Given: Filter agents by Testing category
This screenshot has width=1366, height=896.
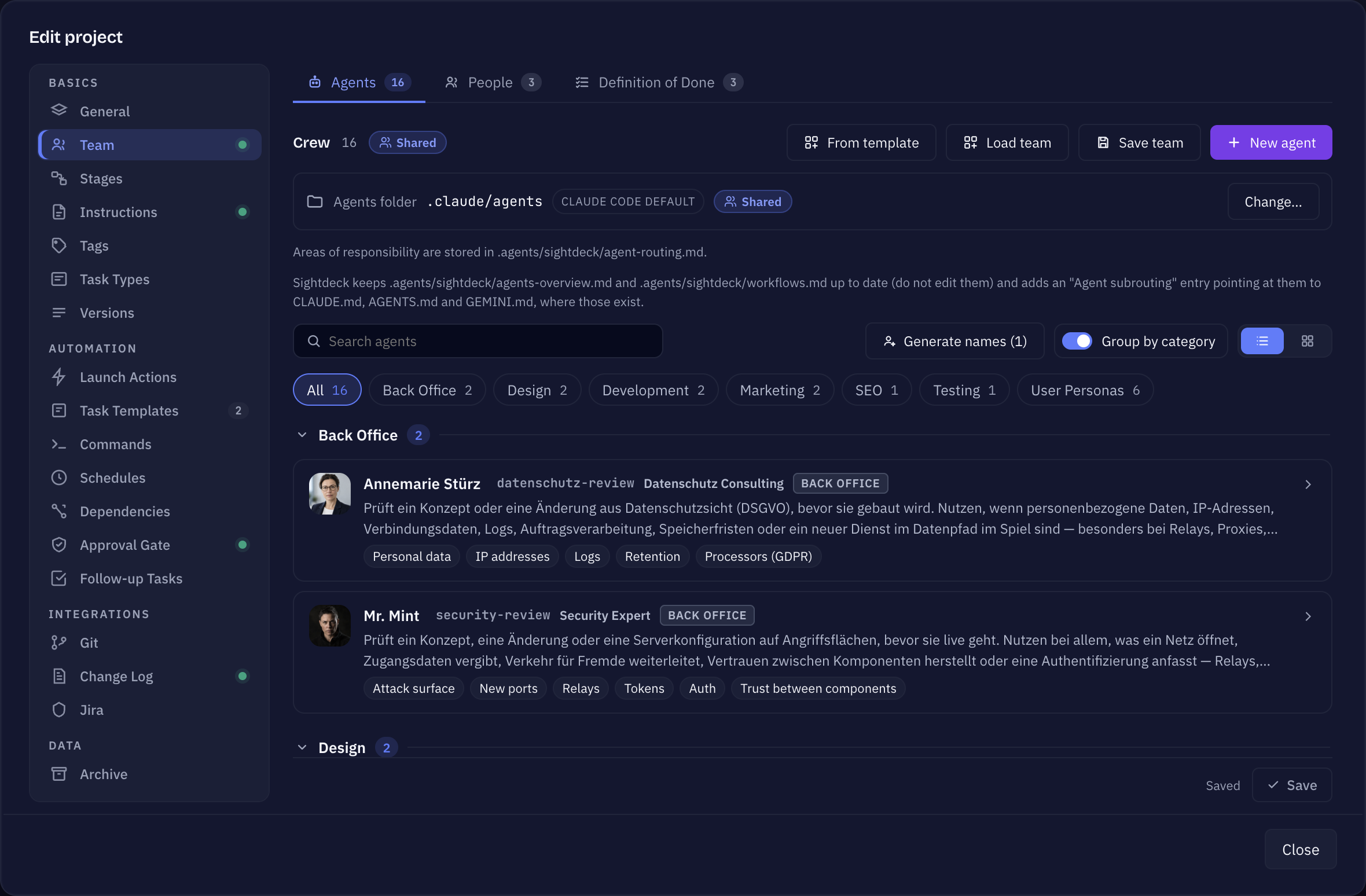Looking at the screenshot, I should [x=964, y=390].
